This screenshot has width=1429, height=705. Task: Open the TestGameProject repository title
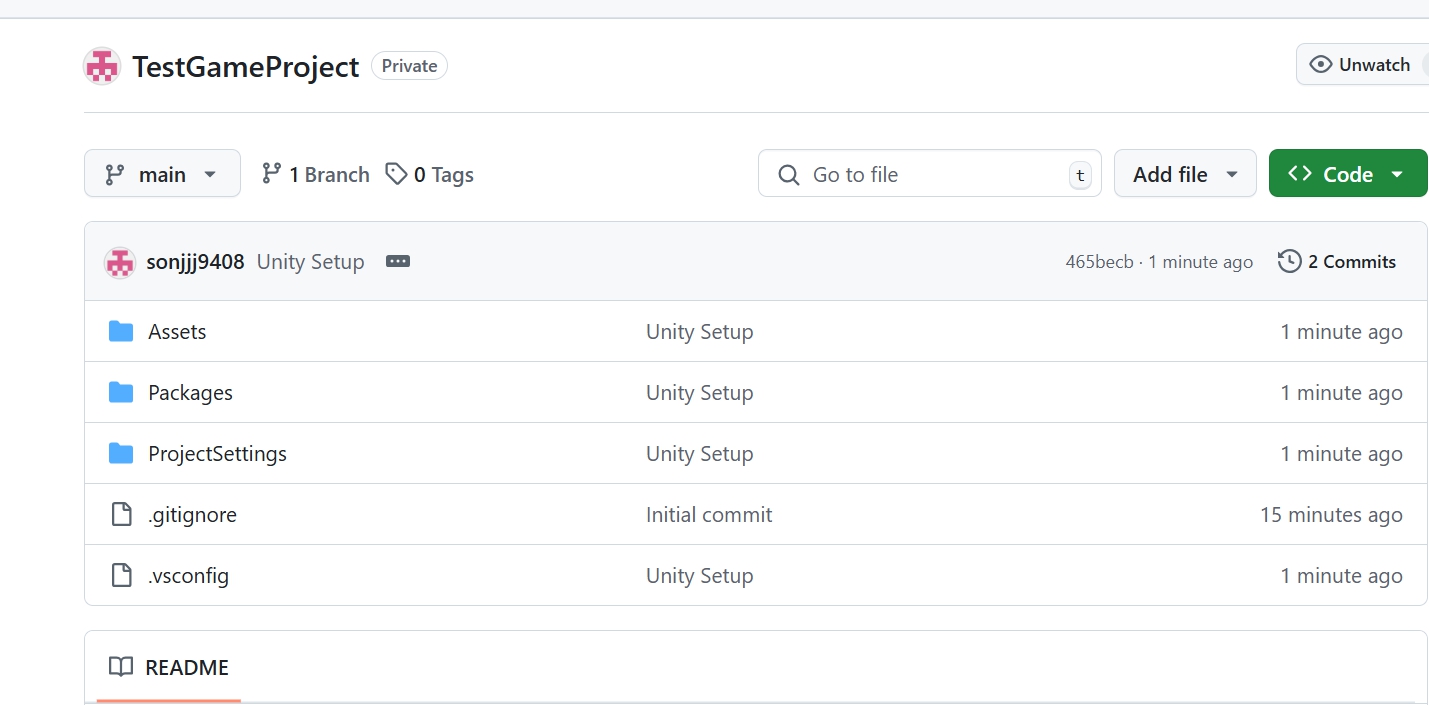tap(246, 66)
